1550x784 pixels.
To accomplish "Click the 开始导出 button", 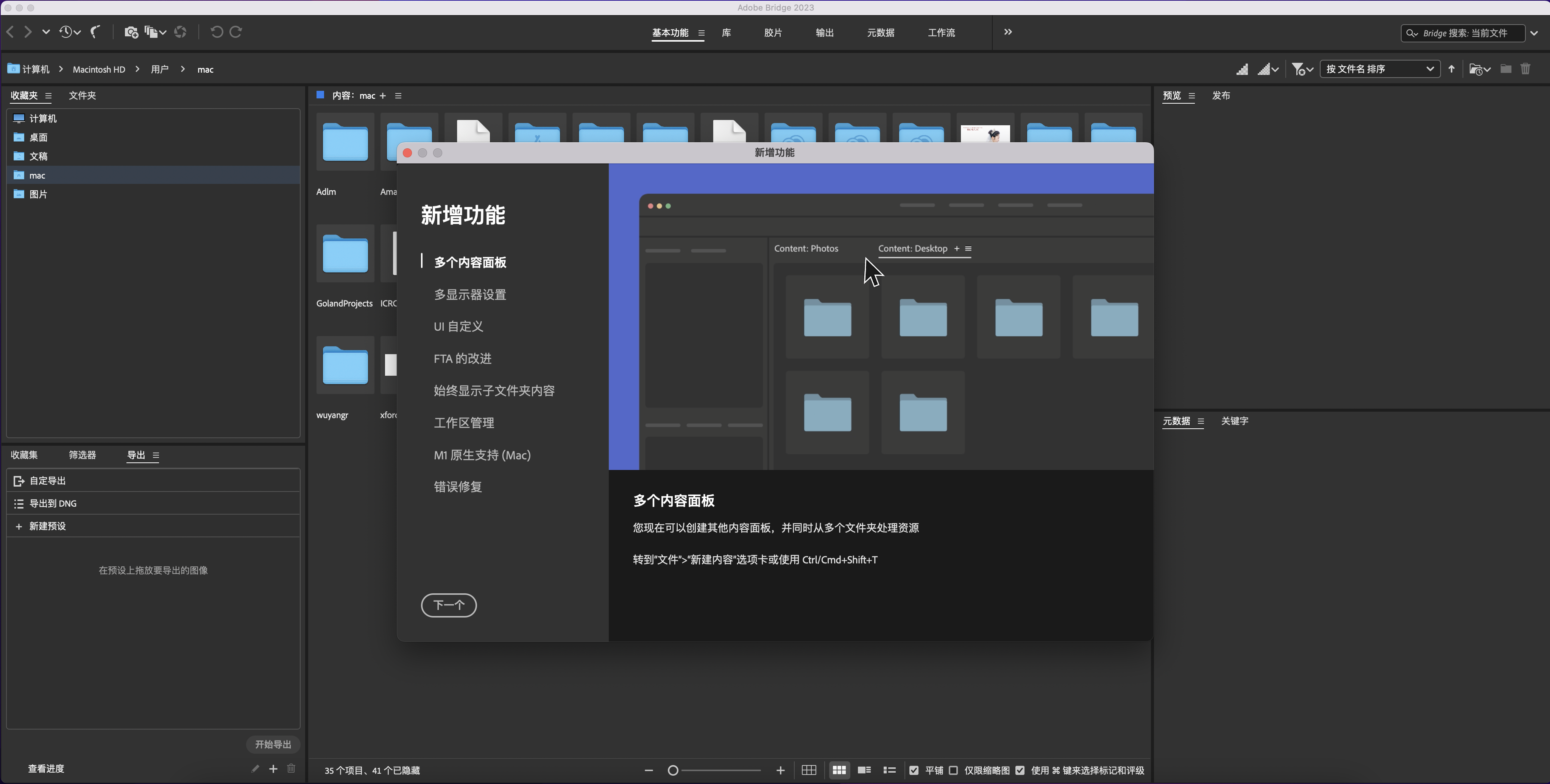I will (273, 744).
